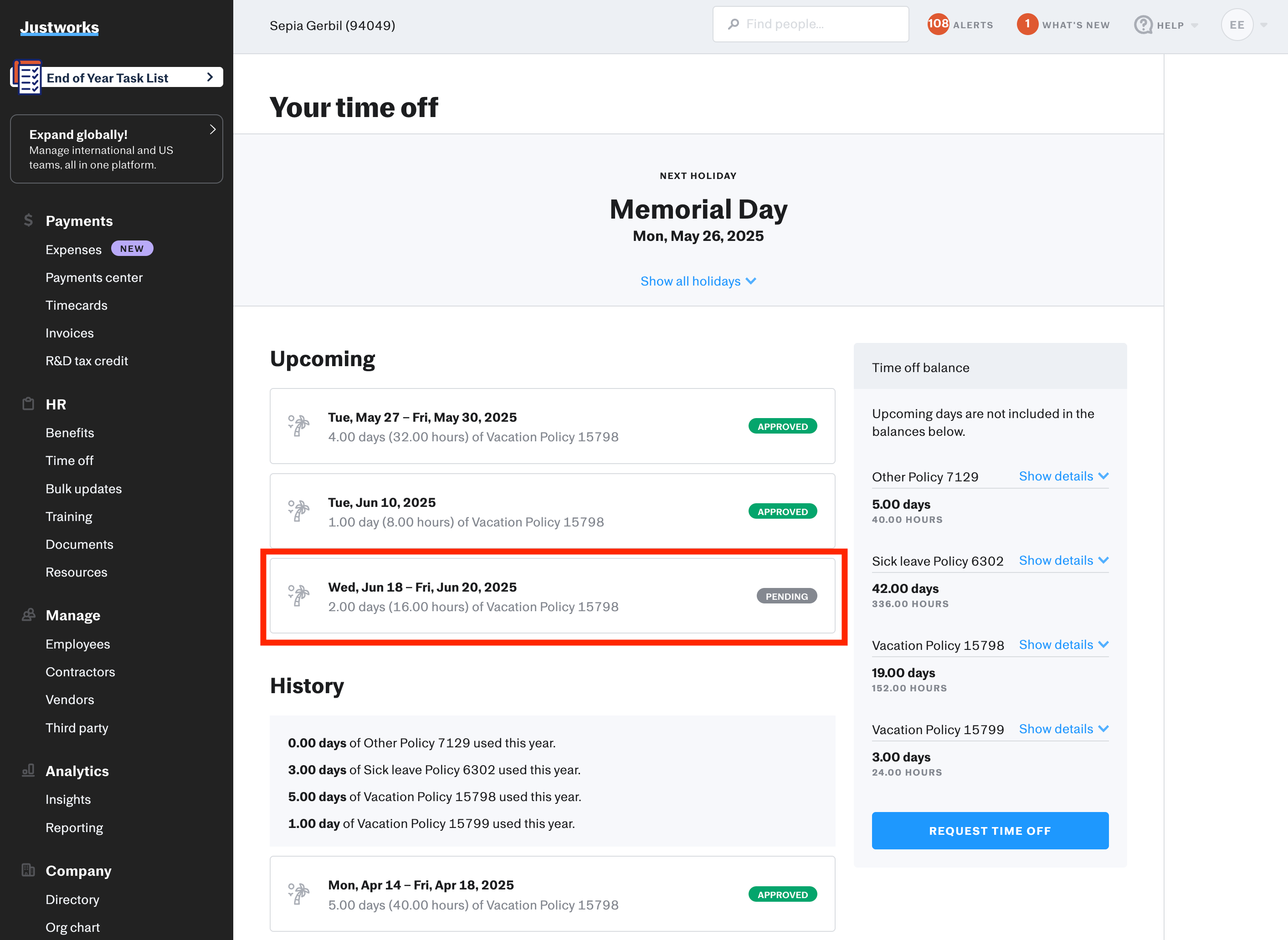
Task: Click palm tree icon on May 27 request
Action: click(x=298, y=426)
